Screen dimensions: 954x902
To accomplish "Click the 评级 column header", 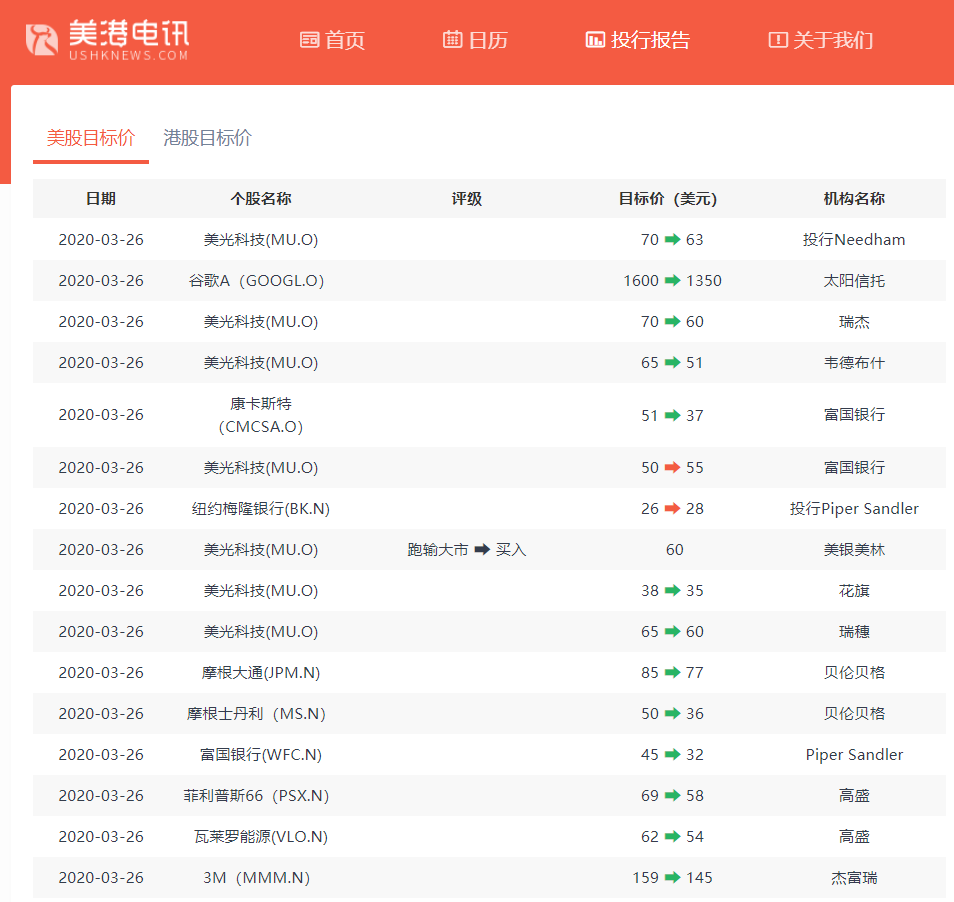I will click(x=467, y=199).
